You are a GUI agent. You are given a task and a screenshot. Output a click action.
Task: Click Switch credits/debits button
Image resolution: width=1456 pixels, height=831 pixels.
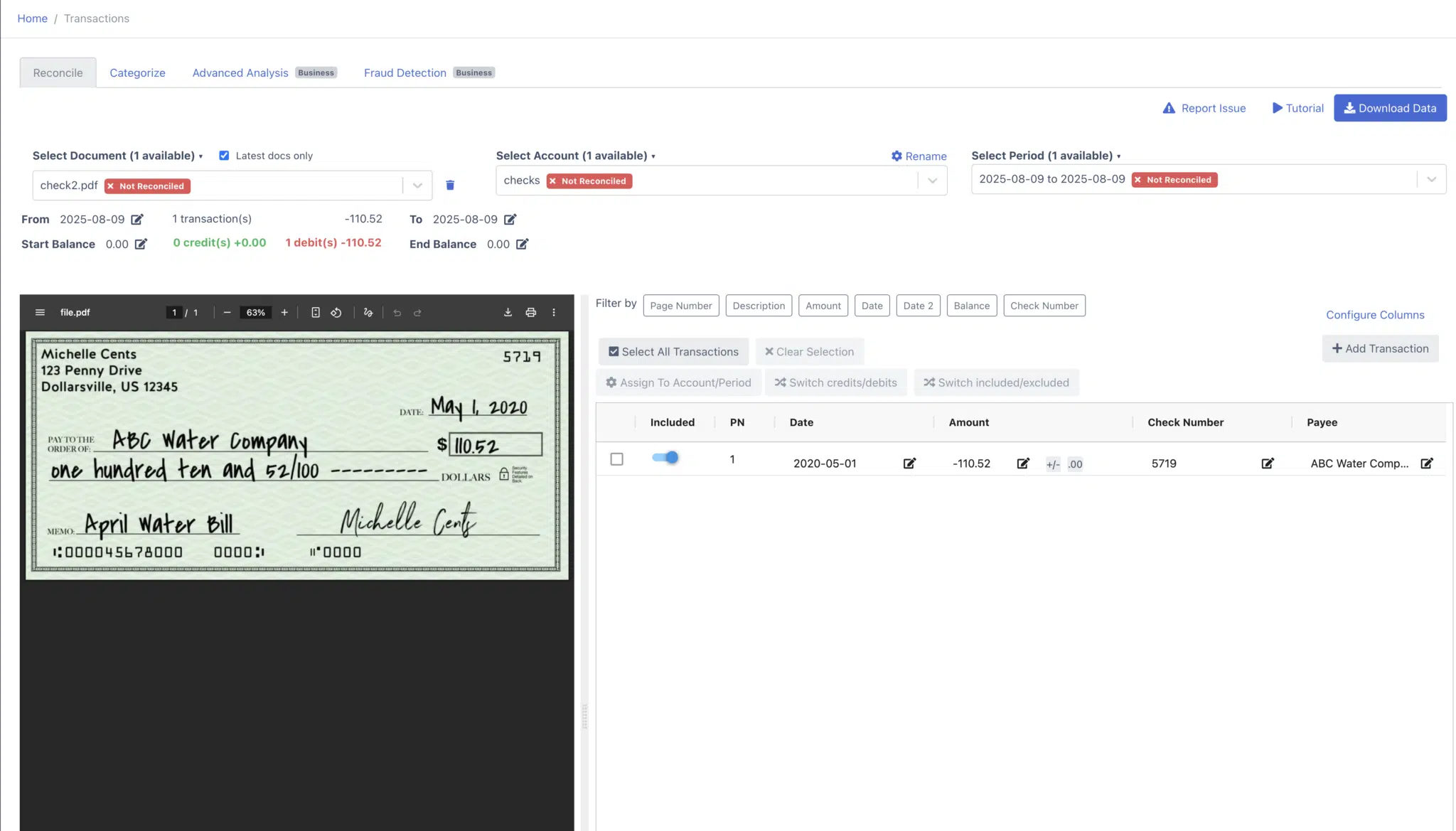pyautogui.click(x=835, y=382)
